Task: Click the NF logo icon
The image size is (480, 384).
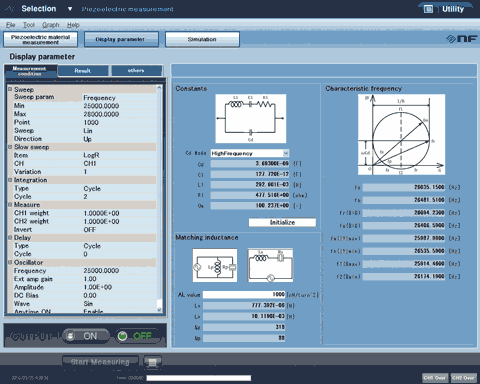Action: pyautogui.click(x=462, y=39)
